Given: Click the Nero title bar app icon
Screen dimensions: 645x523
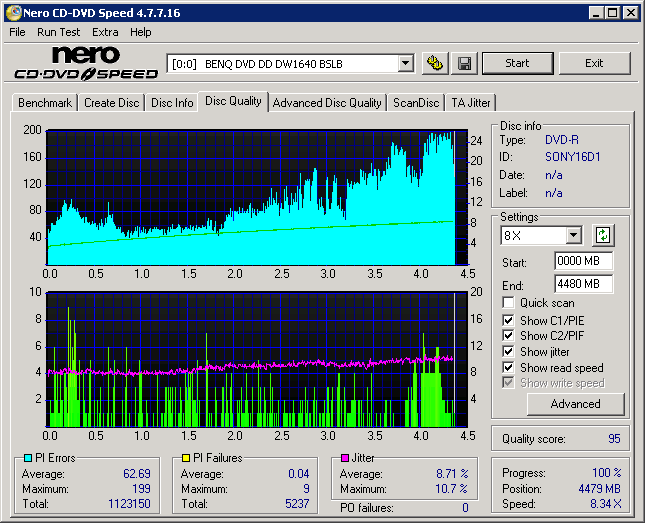Looking at the screenshot, I should pyautogui.click(x=12, y=13).
